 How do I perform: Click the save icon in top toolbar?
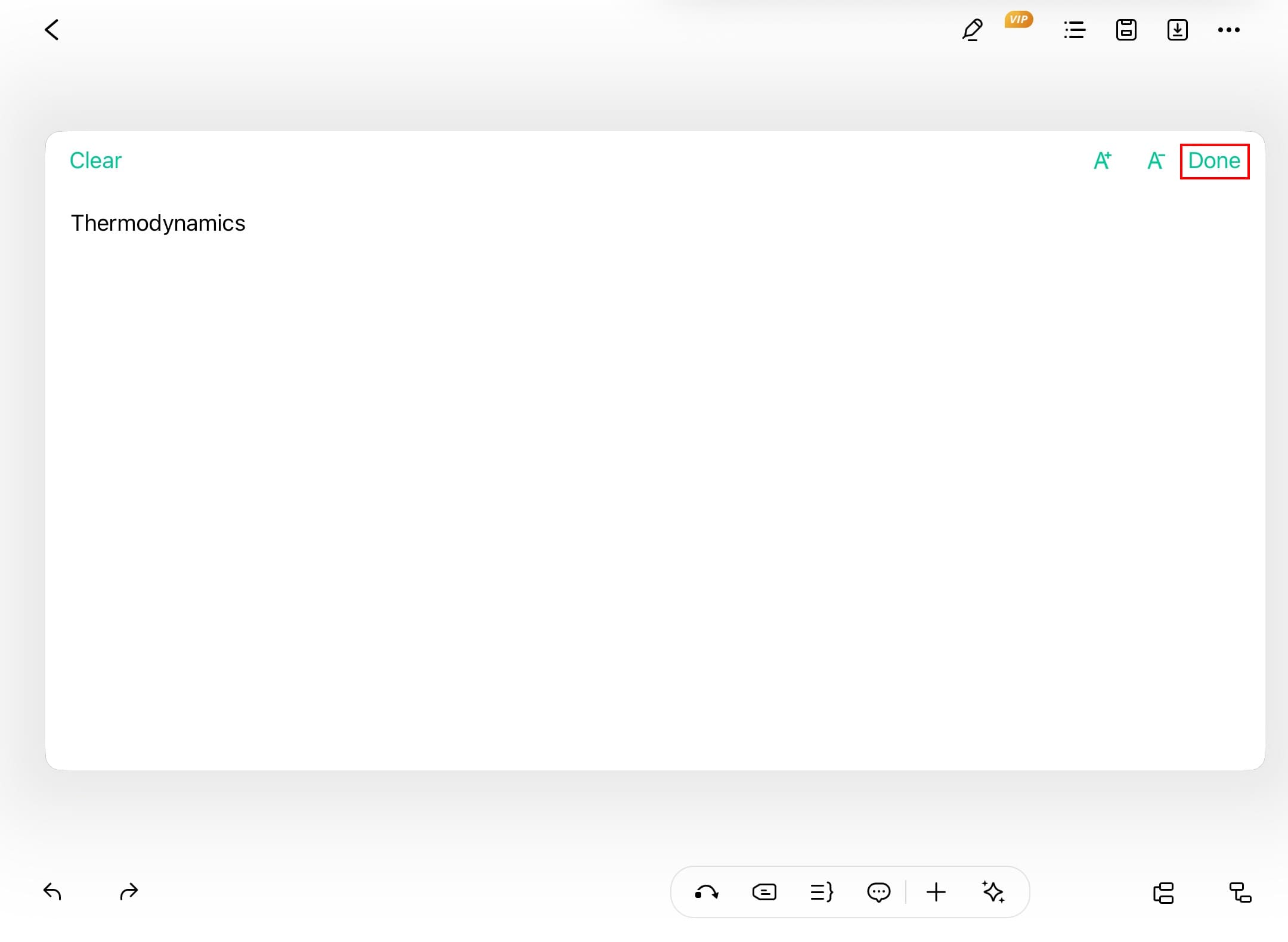tap(1126, 30)
